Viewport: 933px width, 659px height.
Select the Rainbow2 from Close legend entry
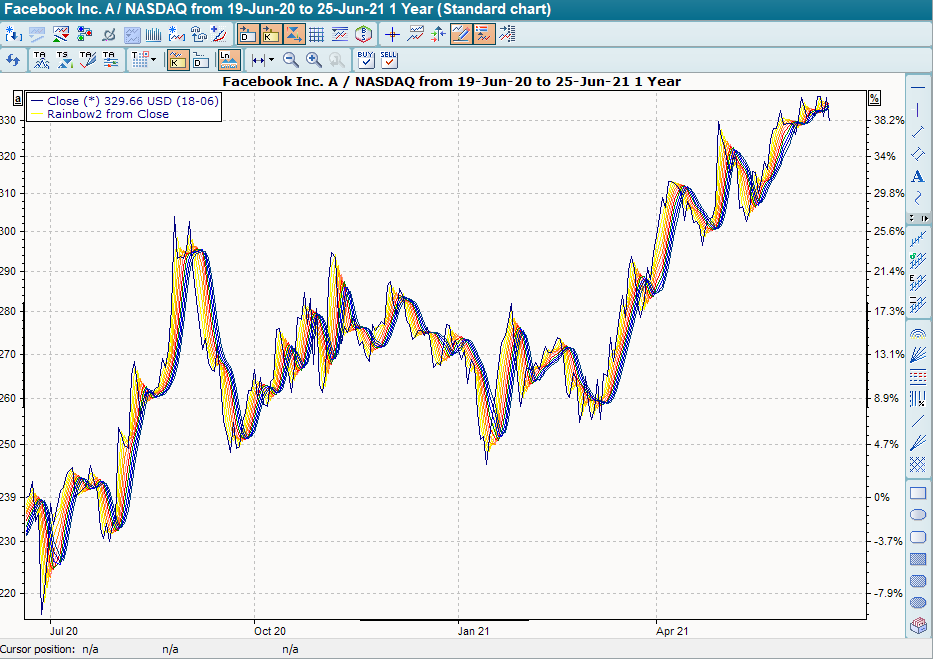(110, 113)
